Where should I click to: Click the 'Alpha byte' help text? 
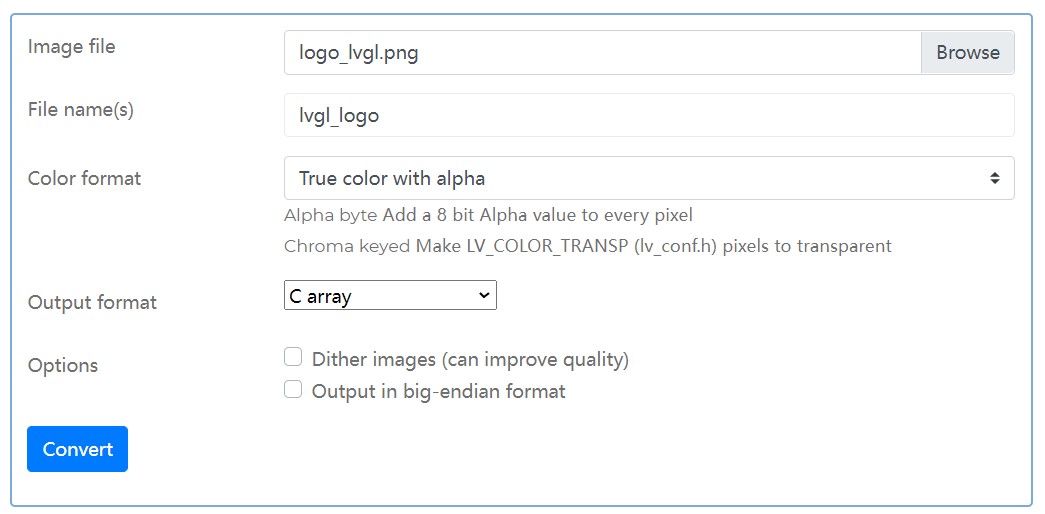[x=331, y=215]
